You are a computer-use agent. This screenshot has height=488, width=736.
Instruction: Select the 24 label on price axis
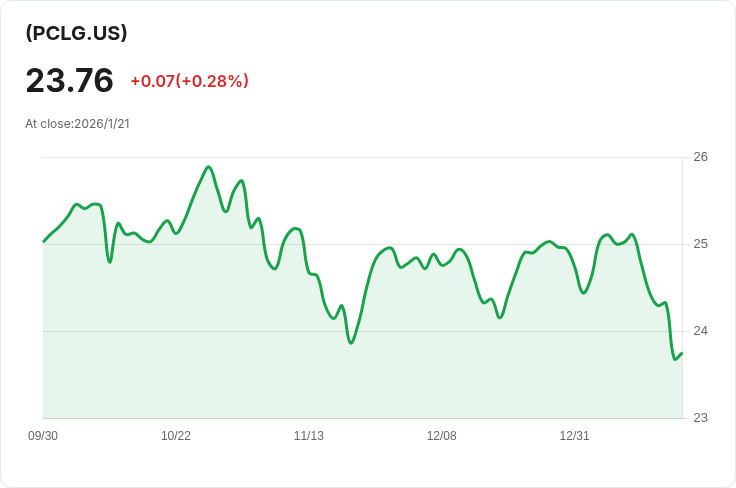pyautogui.click(x=700, y=331)
